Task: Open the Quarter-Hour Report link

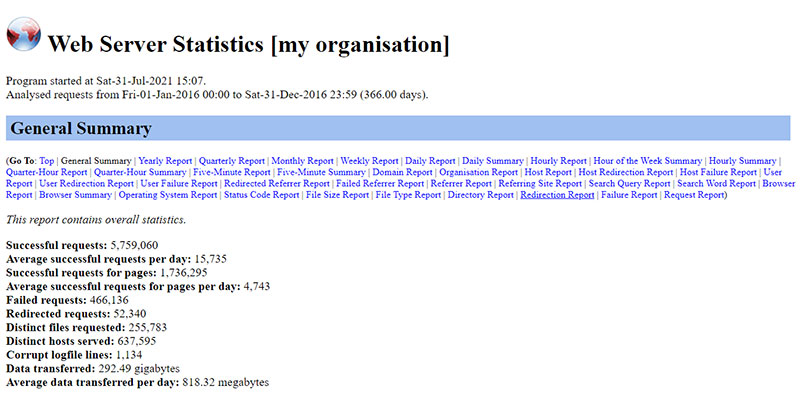Action: pyautogui.click(x=46, y=172)
